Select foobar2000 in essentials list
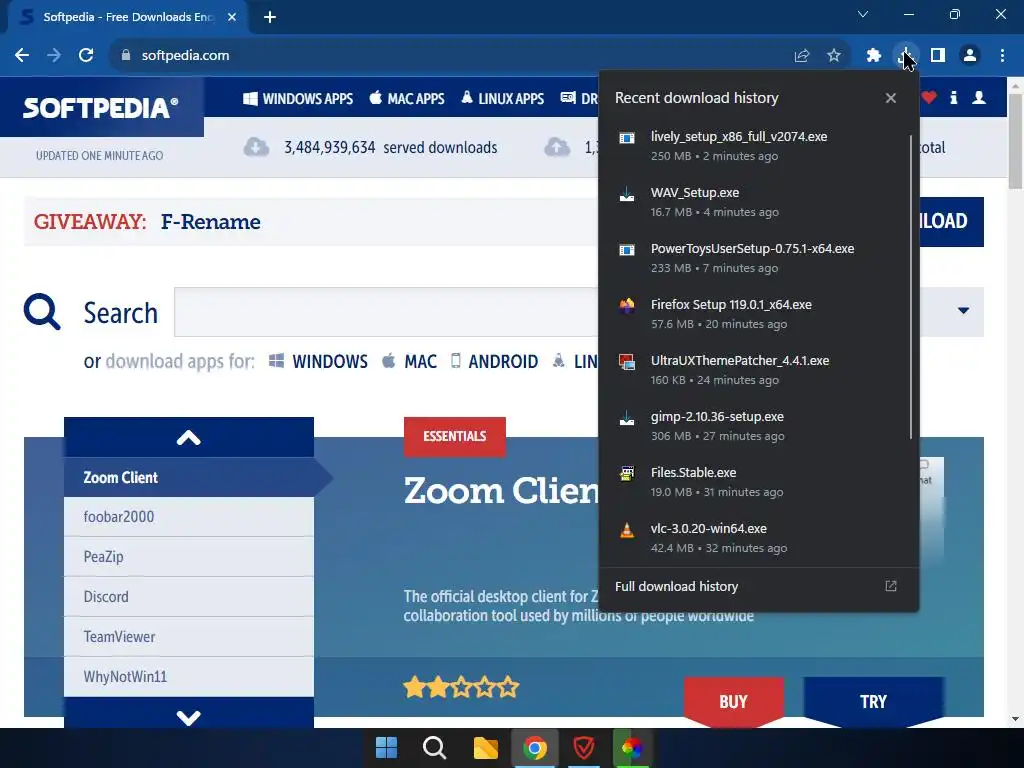 (189, 517)
